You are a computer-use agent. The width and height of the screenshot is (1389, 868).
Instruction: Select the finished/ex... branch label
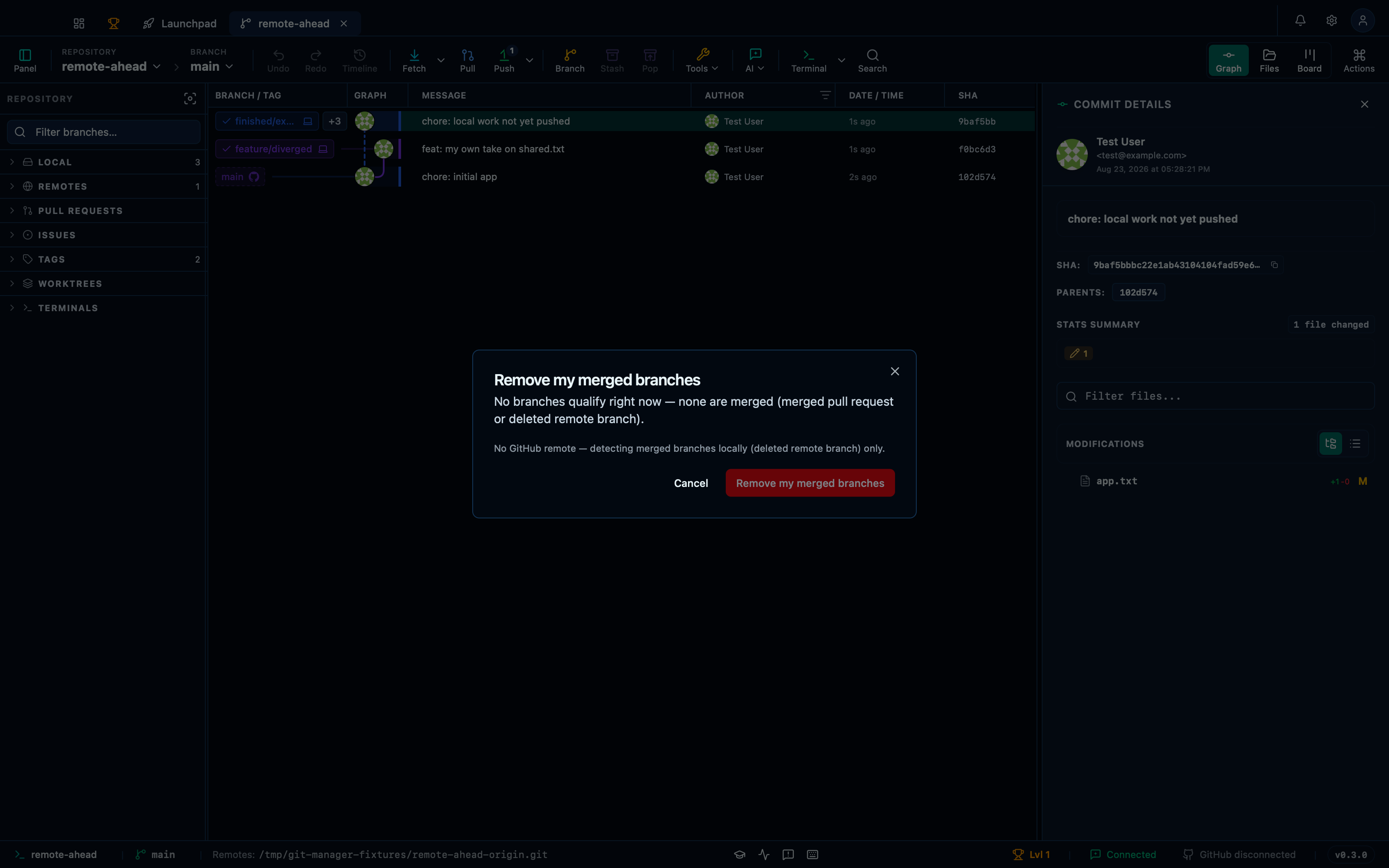[267, 121]
